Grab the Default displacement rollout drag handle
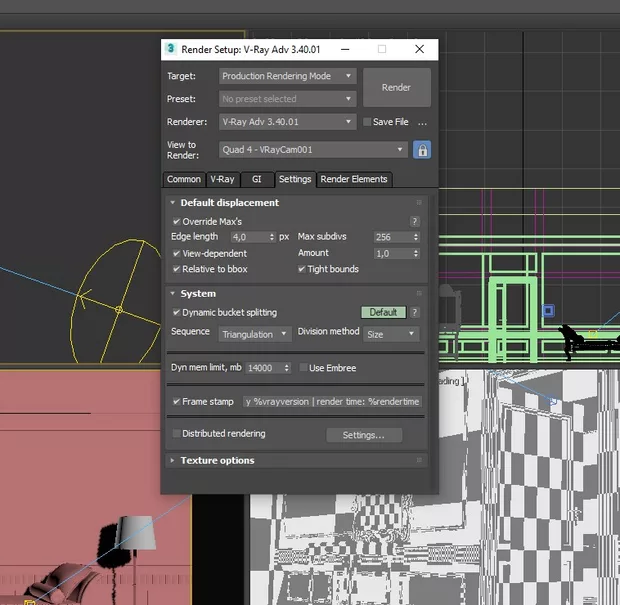 (419, 203)
